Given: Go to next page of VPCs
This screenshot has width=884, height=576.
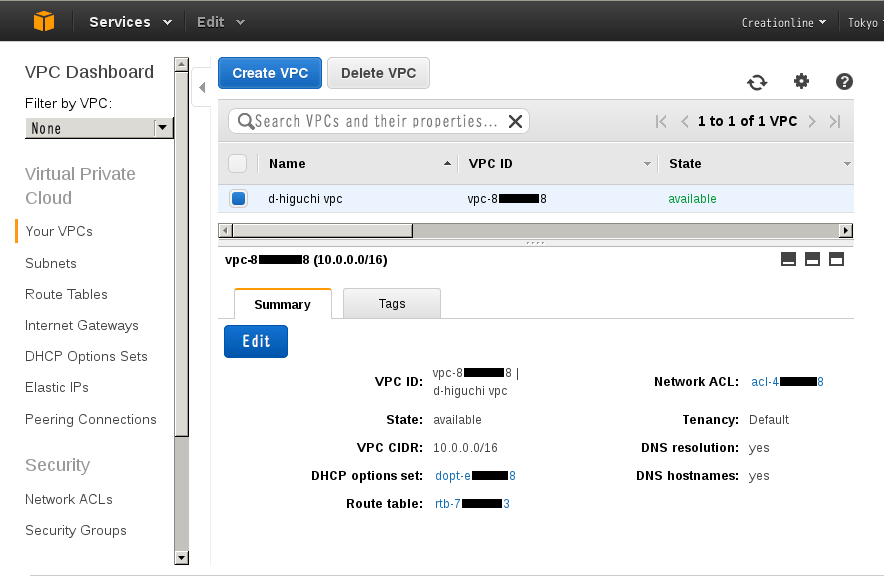Looking at the screenshot, I should coord(812,121).
